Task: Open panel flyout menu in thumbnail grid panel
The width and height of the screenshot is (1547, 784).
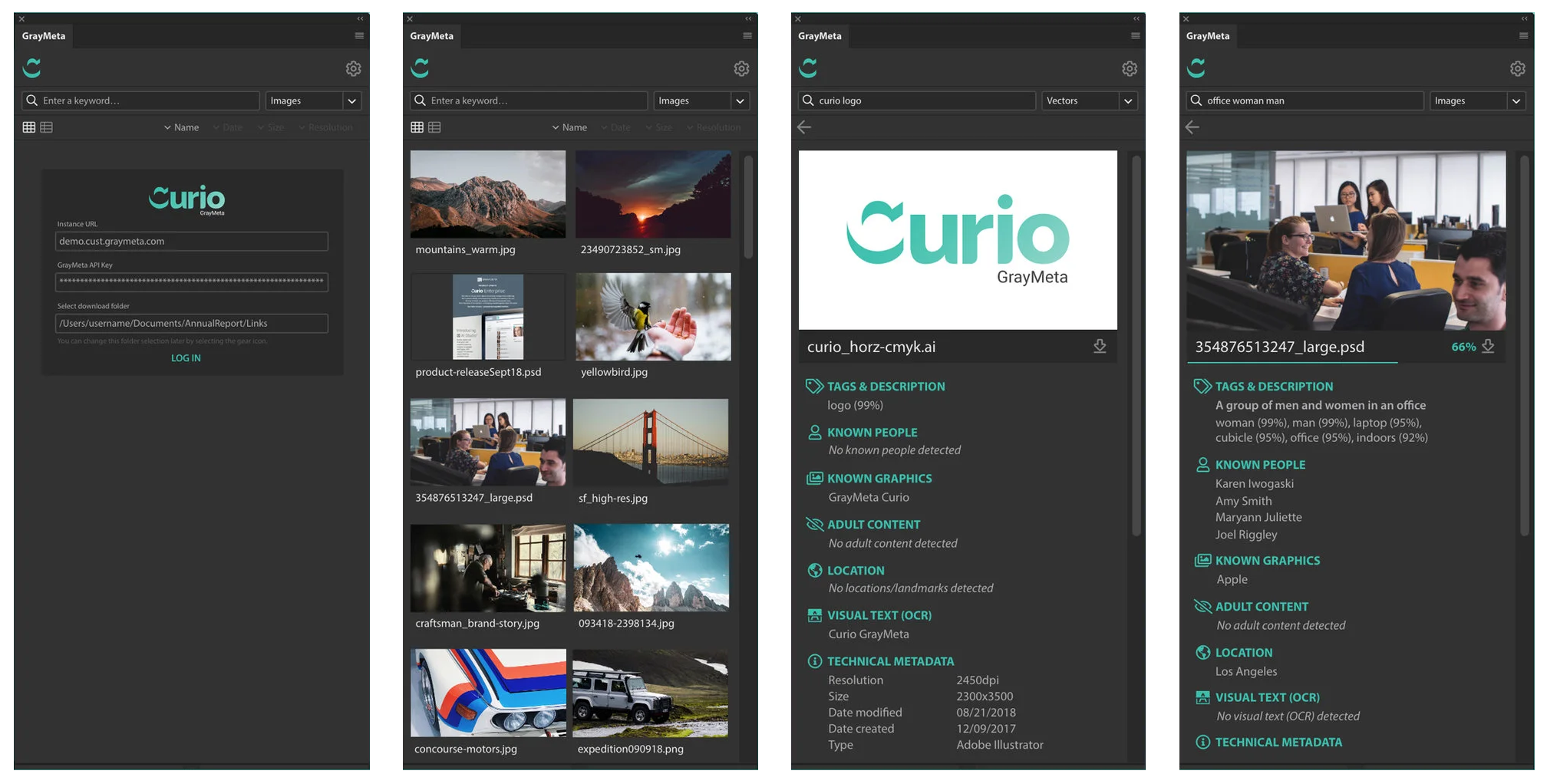Action: [x=747, y=36]
